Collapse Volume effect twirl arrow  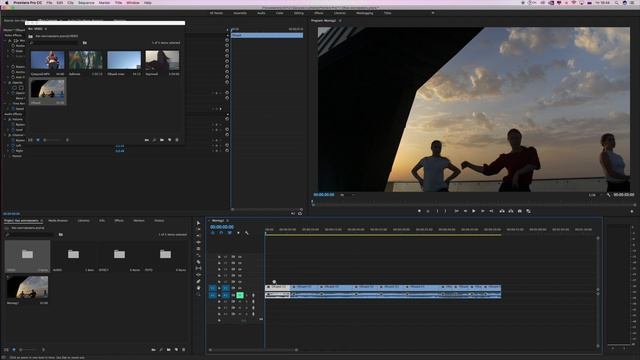point(6,119)
